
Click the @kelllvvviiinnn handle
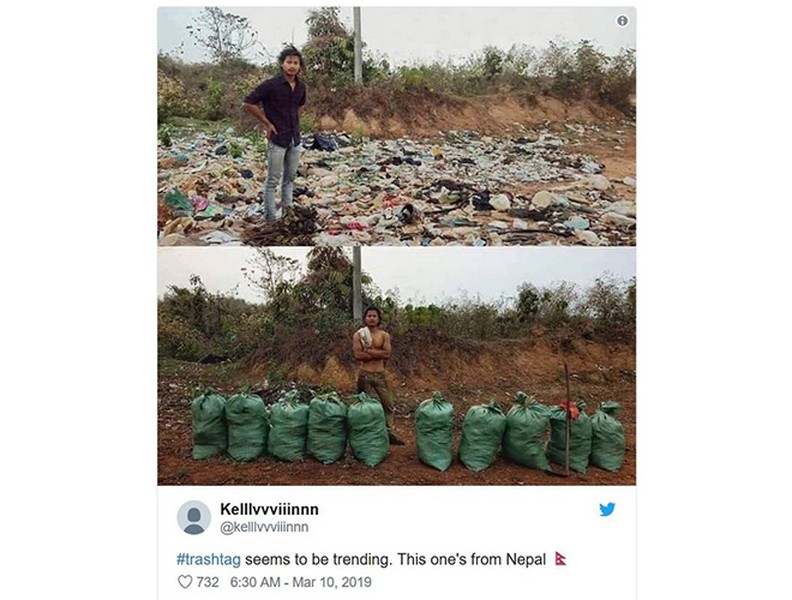pyautogui.click(x=264, y=527)
